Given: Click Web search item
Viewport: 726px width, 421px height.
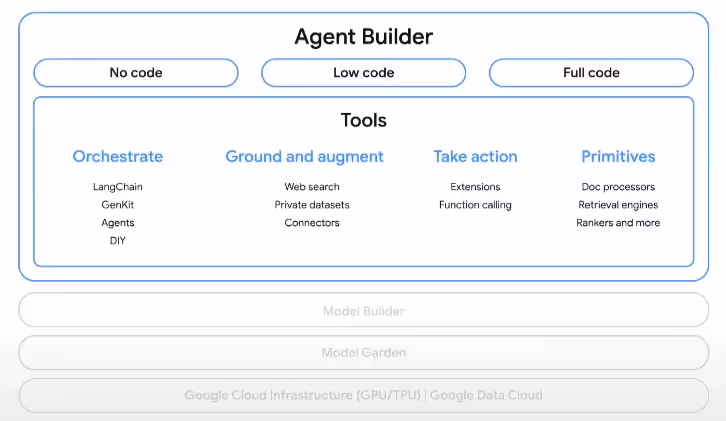Looking at the screenshot, I should [312, 187].
